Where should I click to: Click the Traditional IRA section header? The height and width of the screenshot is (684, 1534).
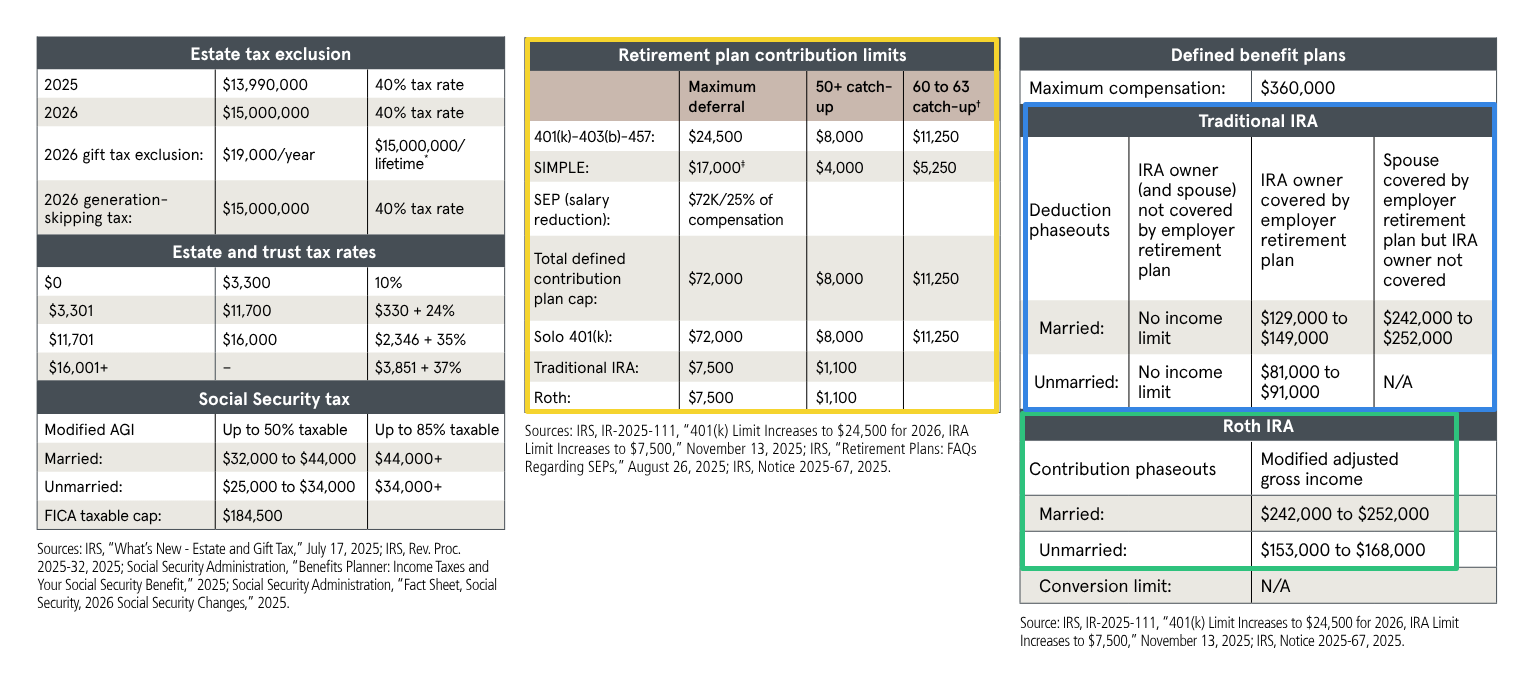tap(1258, 121)
